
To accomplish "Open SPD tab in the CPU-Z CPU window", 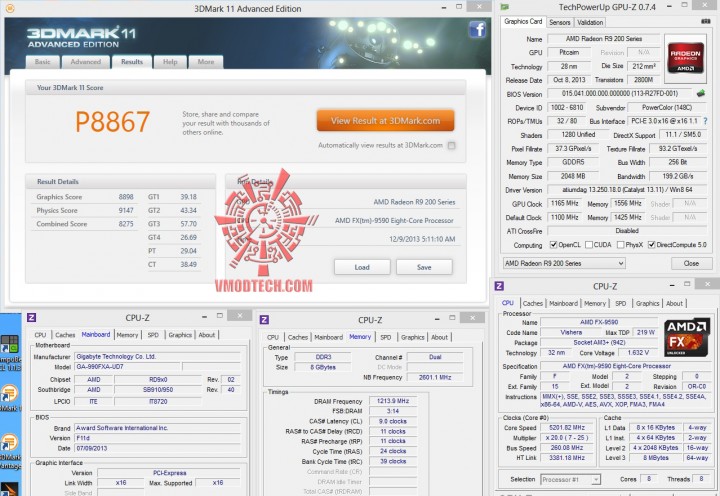I will pos(620,303).
